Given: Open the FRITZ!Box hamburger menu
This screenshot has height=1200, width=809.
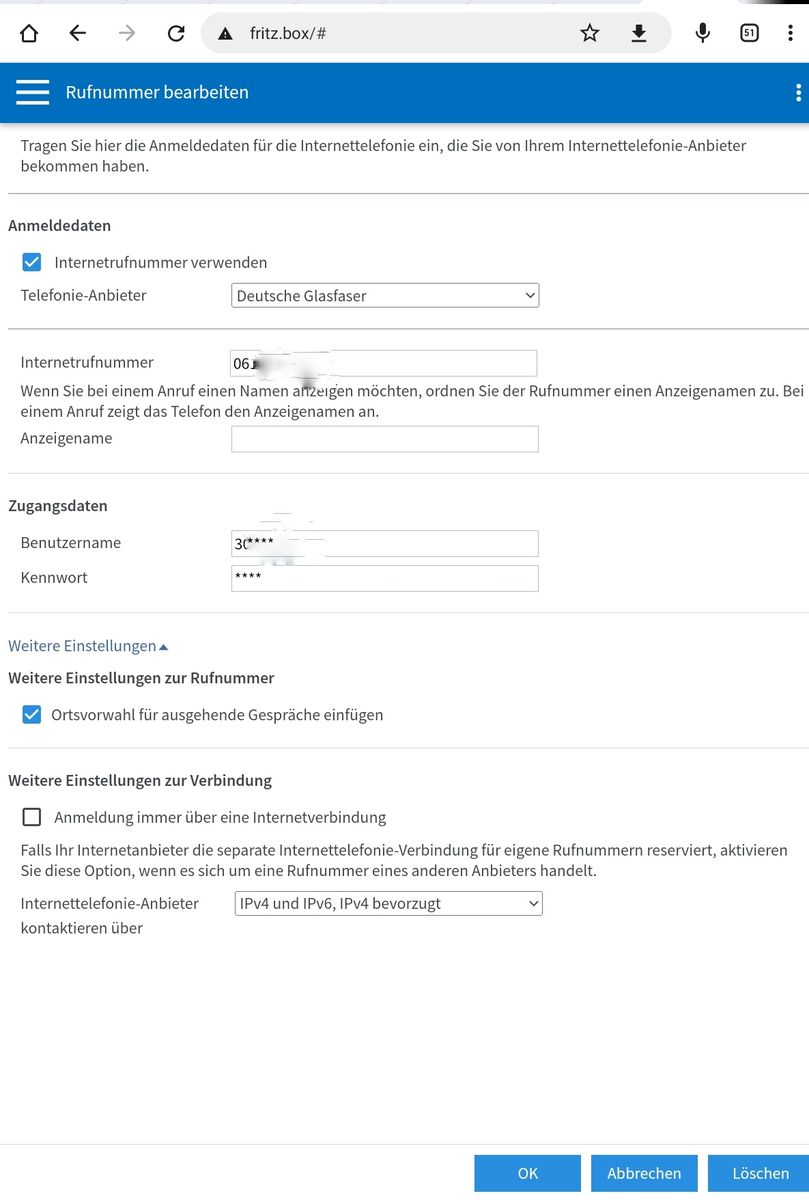Looking at the screenshot, I should click(32, 92).
